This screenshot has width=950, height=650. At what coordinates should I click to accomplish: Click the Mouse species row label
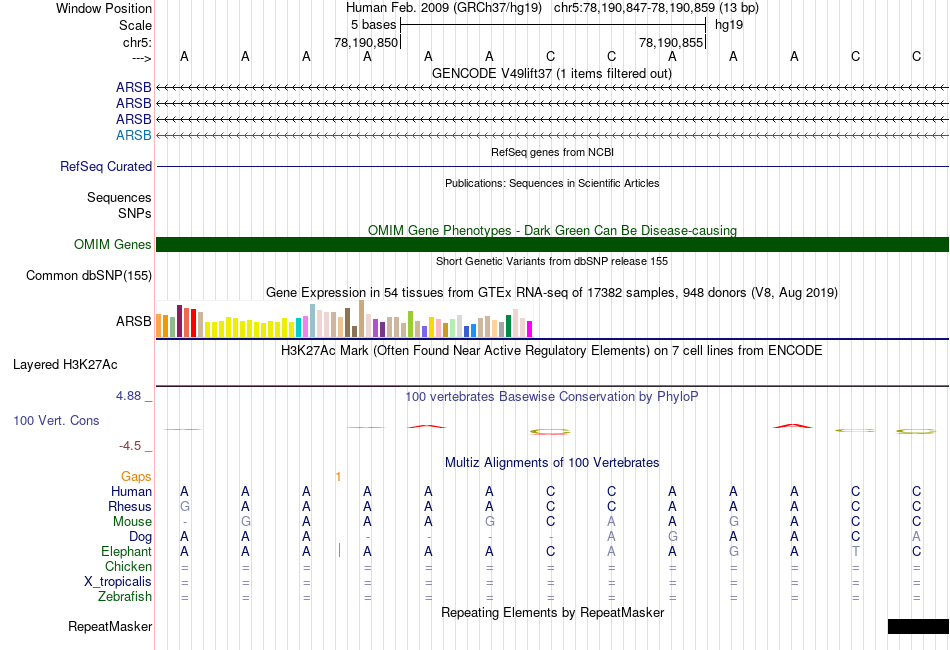click(132, 522)
